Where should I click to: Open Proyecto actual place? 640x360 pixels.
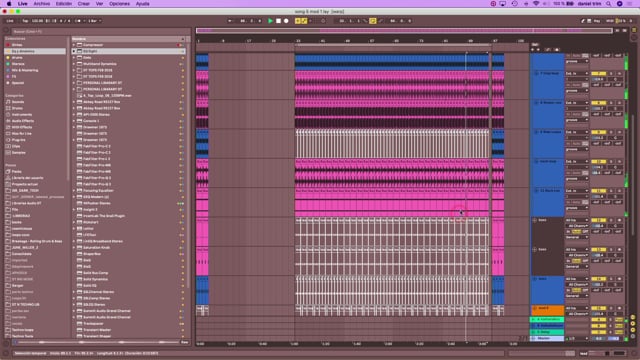pyautogui.click(x=24, y=184)
